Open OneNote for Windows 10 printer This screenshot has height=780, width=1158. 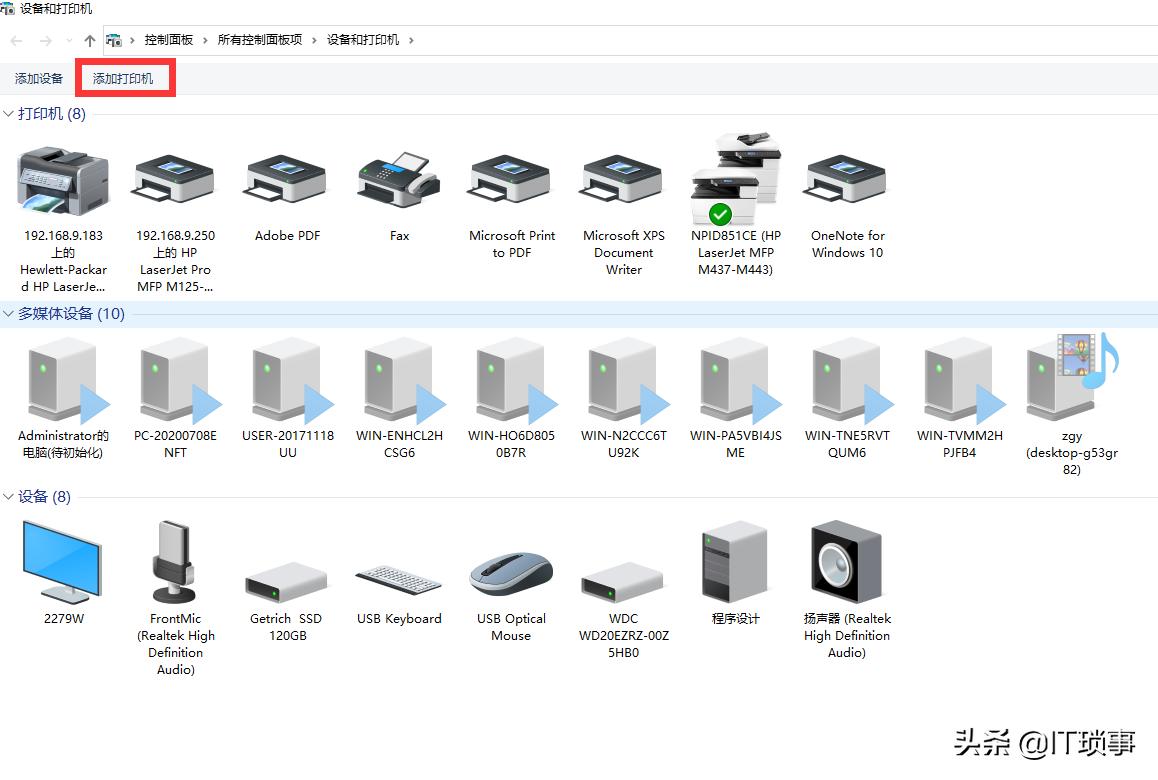pos(846,181)
